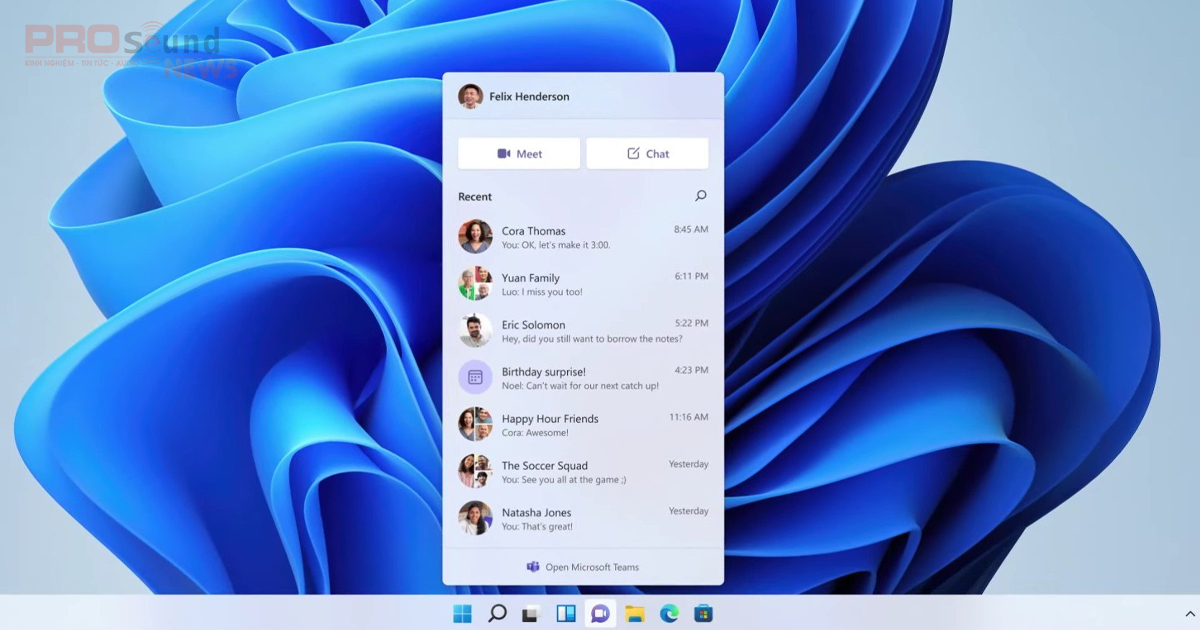
Task: Open Microsoft Store from taskbar
Action: tap(703, 613)
